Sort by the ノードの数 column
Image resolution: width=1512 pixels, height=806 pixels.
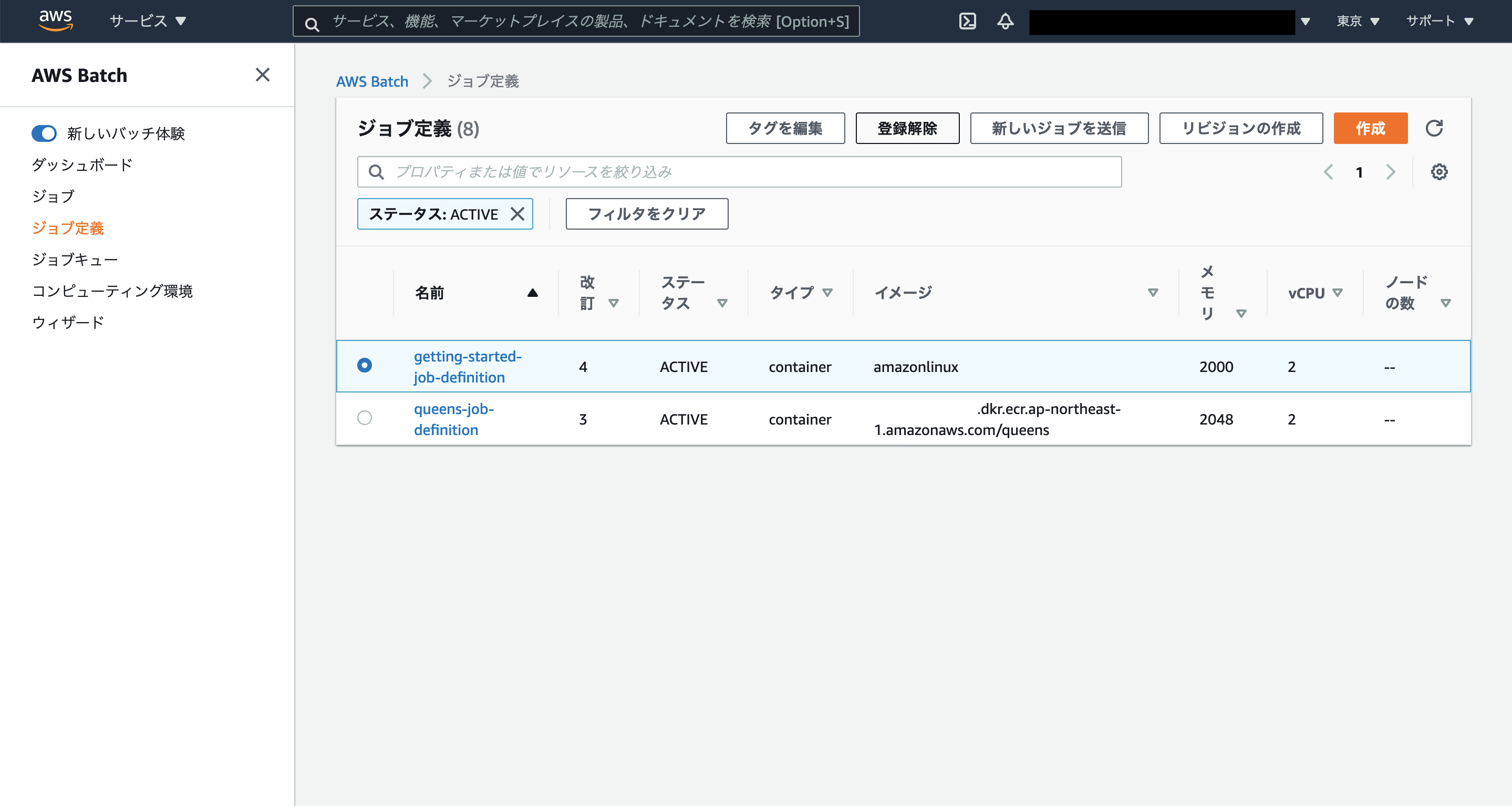coord(1446,303)
